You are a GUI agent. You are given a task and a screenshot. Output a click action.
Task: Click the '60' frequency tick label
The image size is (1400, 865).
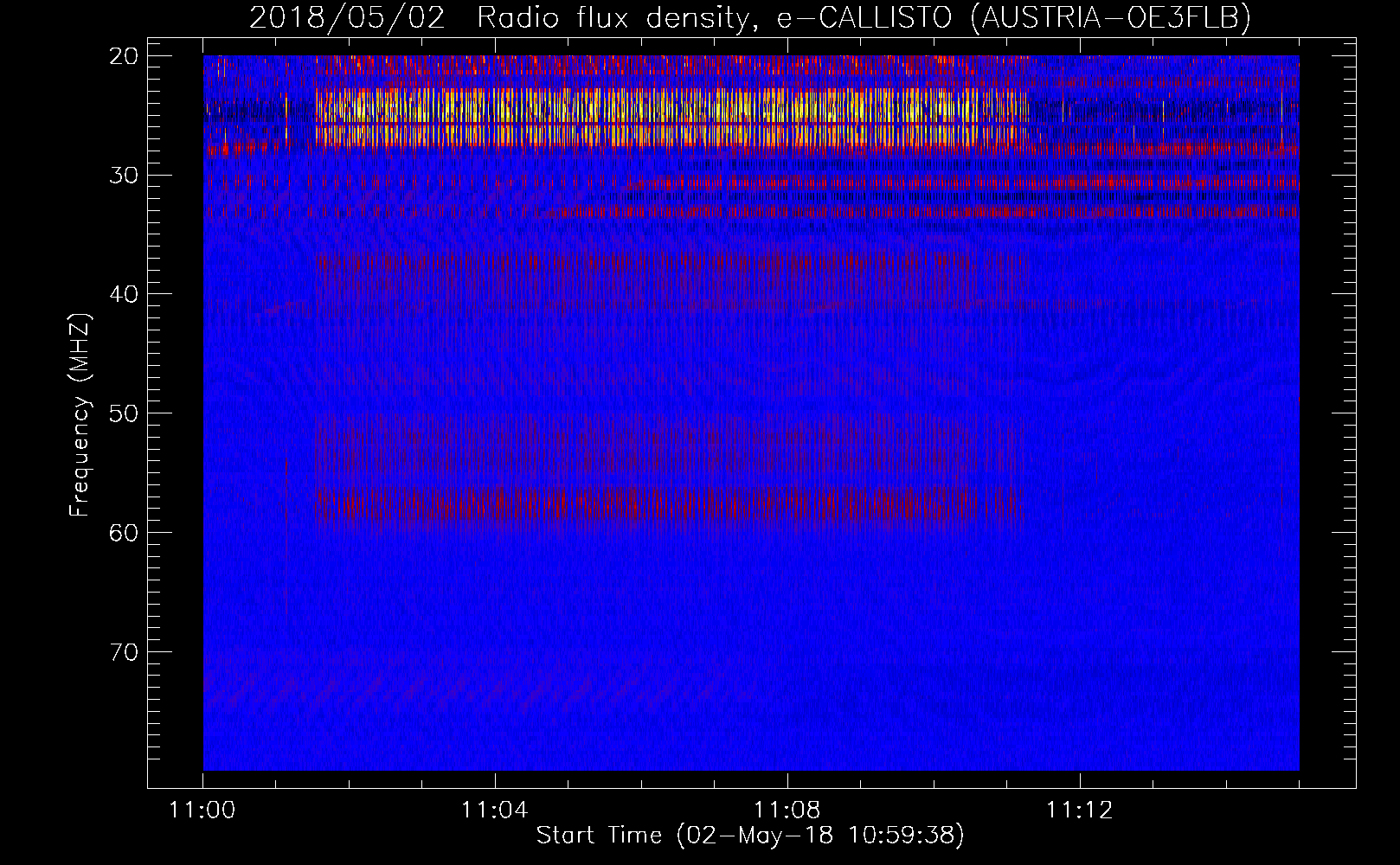125,533
